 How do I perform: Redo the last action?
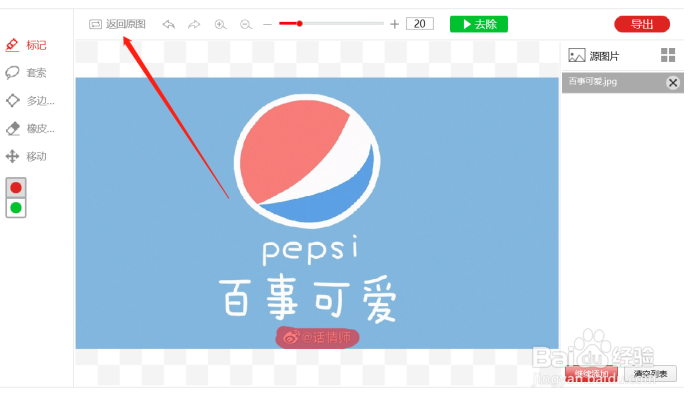point(194,24)
